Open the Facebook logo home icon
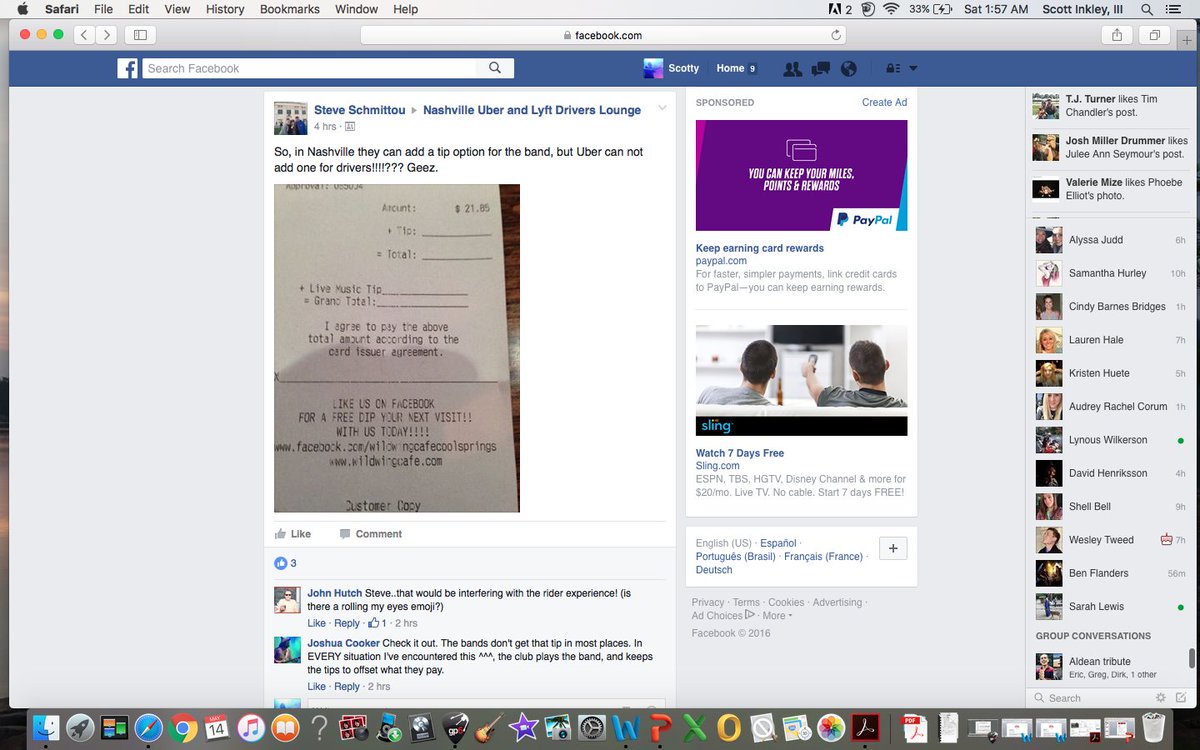This screenshot has height=750, width=1200. (x=127, y=68)
